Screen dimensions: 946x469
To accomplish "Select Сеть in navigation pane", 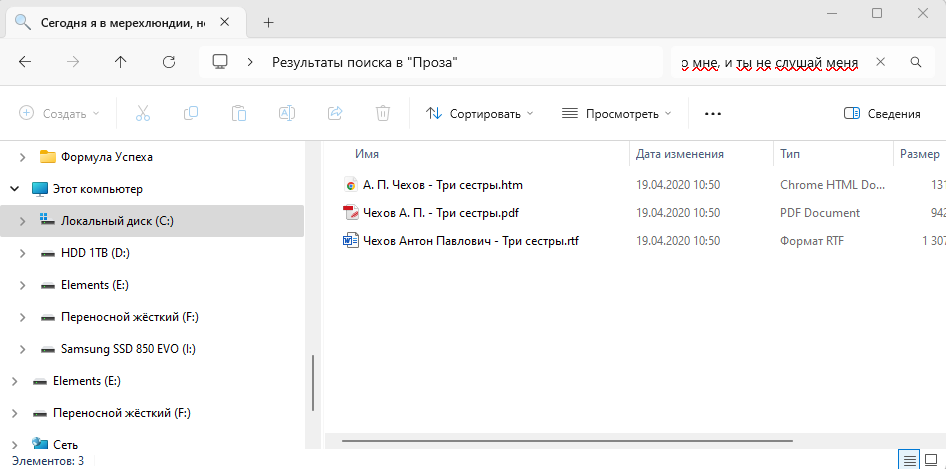I will pos(65,445).
